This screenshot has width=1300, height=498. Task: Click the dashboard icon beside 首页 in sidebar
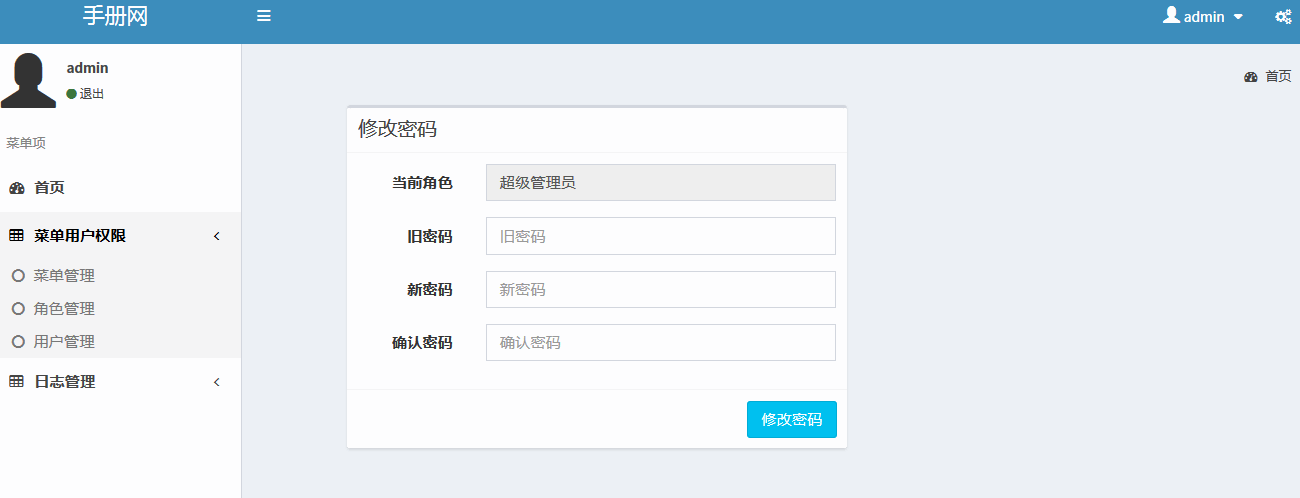(16, 188)
